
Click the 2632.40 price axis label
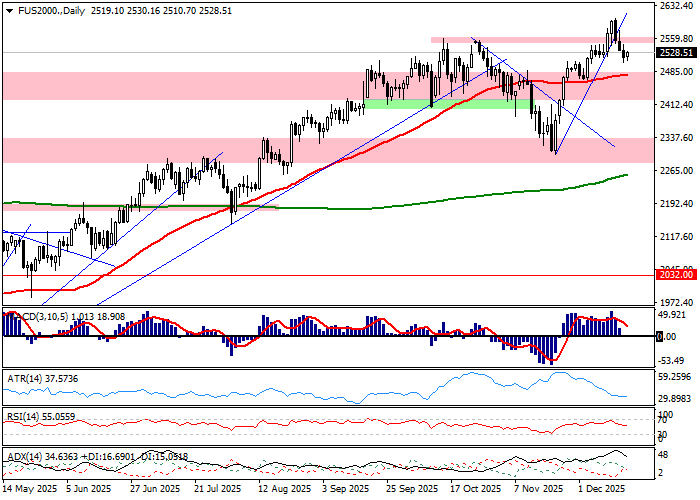click(x=676, y=6)
